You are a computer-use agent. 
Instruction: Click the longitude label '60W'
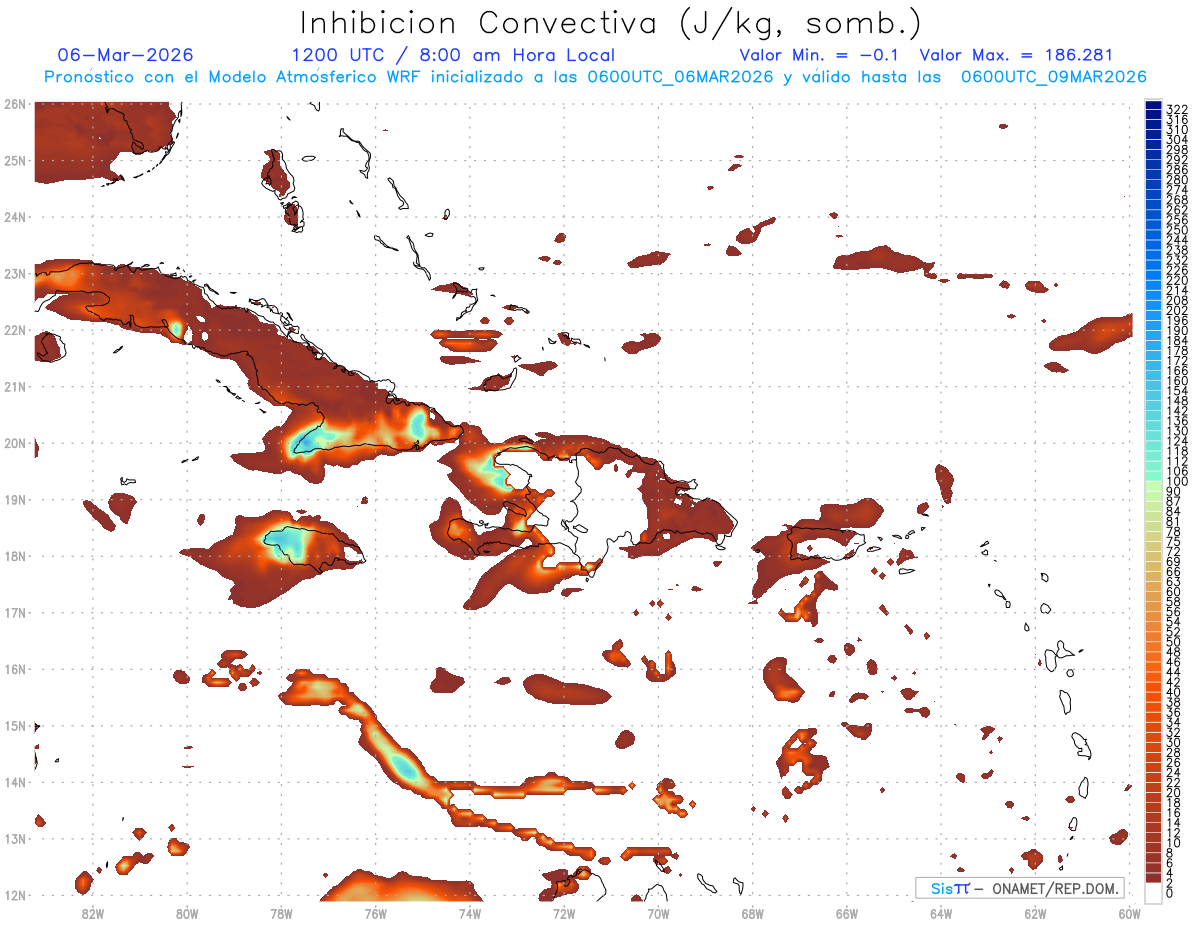(x=1129, y=912)
